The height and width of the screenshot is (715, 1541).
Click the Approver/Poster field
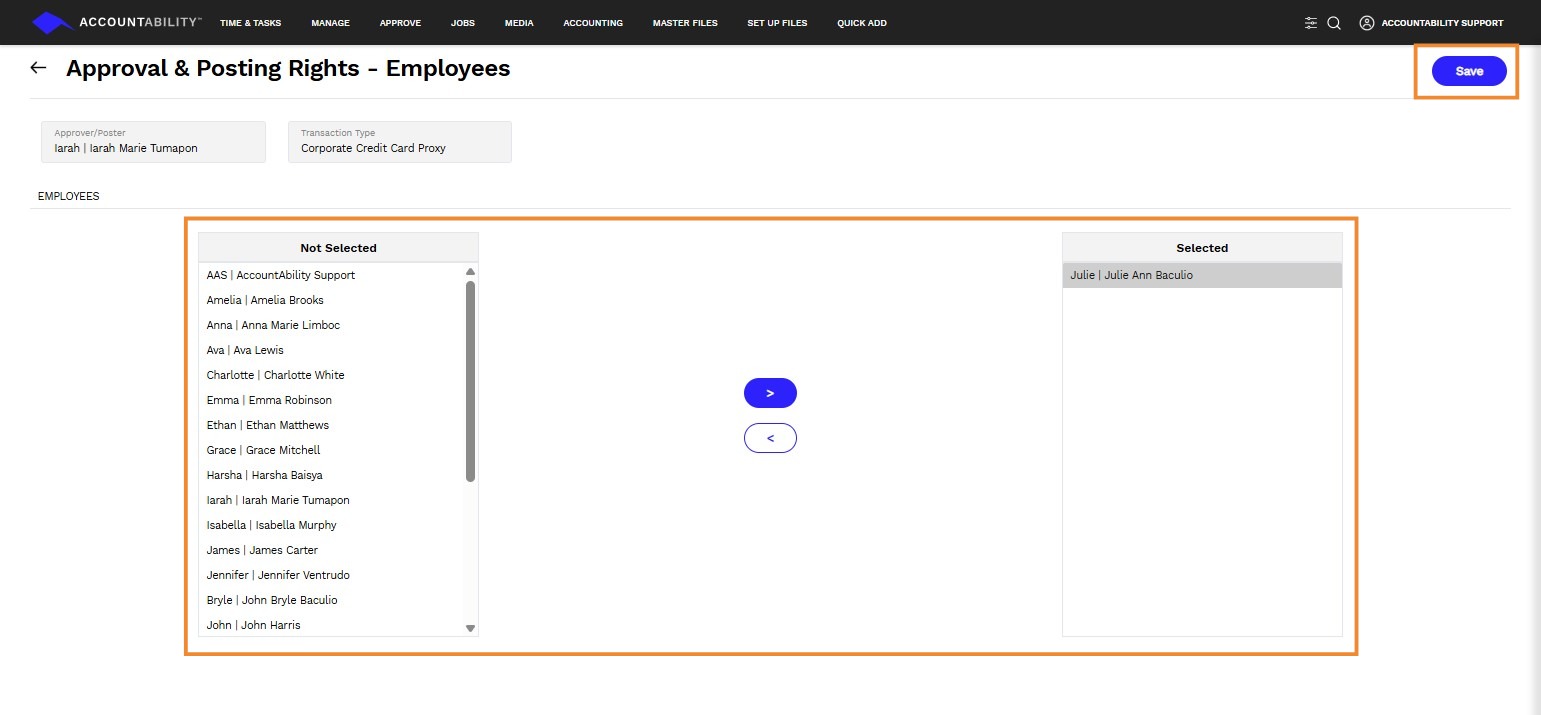pyautogui.click(x=153, y=142)
